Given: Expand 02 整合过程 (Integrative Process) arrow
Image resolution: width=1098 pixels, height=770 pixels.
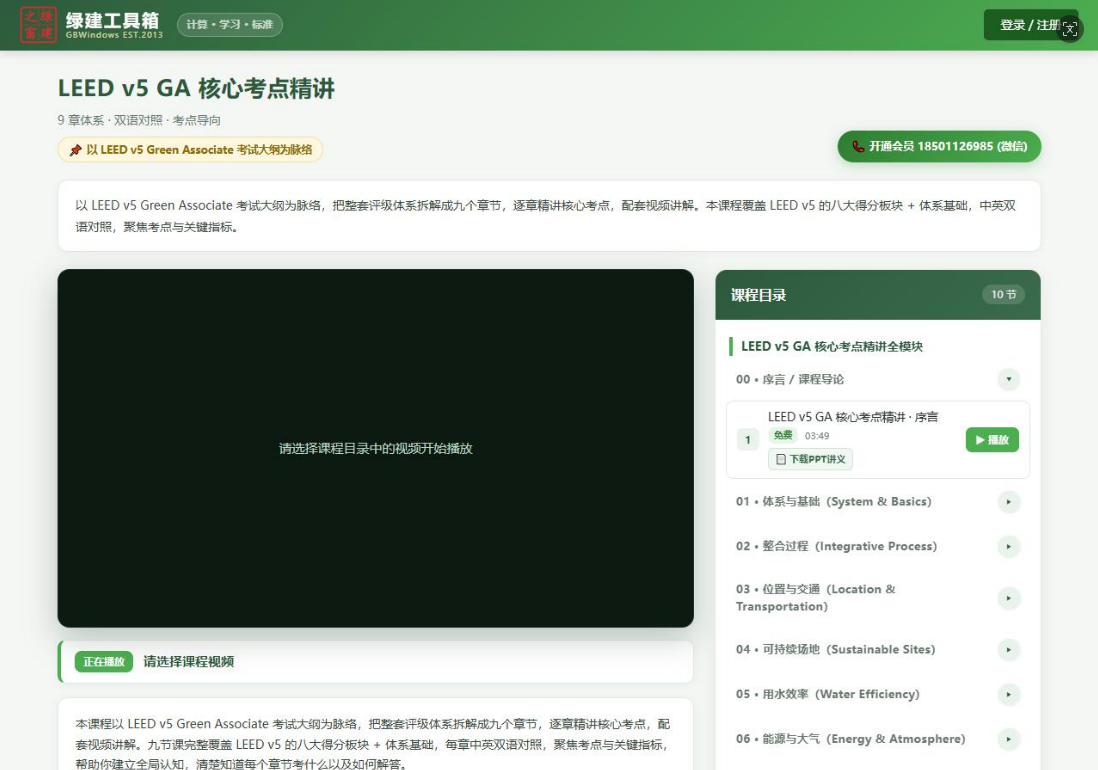Looking at the screenshot, I should [x=1008, y=547].
